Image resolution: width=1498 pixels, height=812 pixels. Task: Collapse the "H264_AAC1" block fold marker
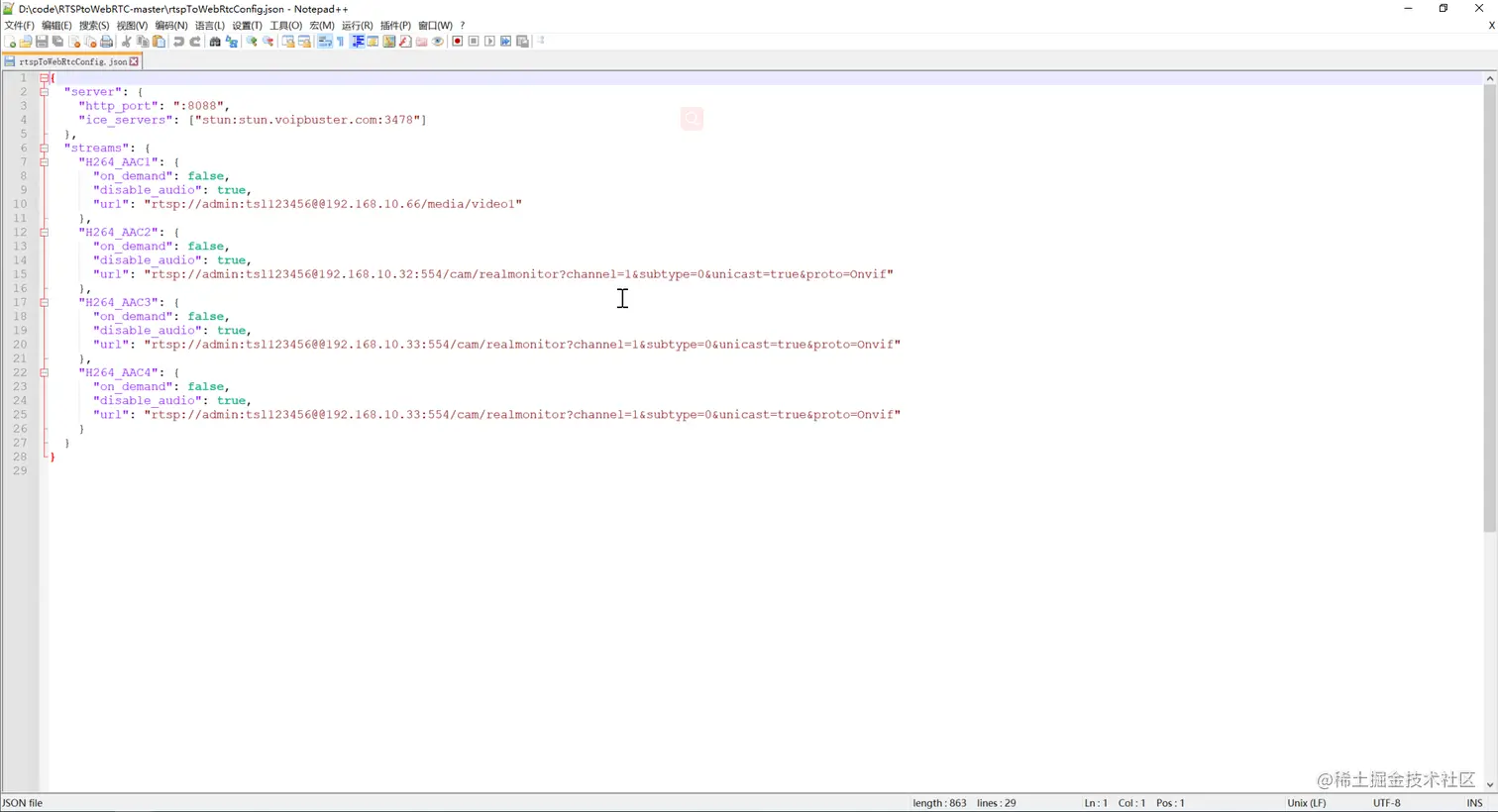tap(44, 161)
